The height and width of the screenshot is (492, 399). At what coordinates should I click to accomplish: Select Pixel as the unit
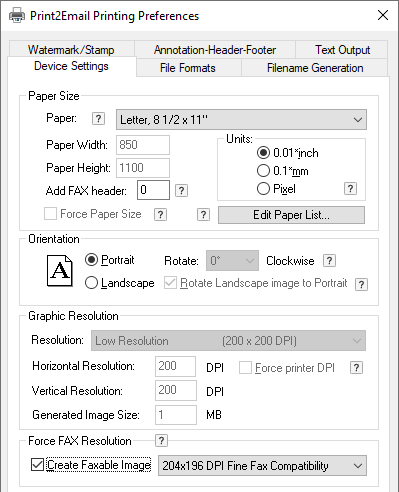263,189
